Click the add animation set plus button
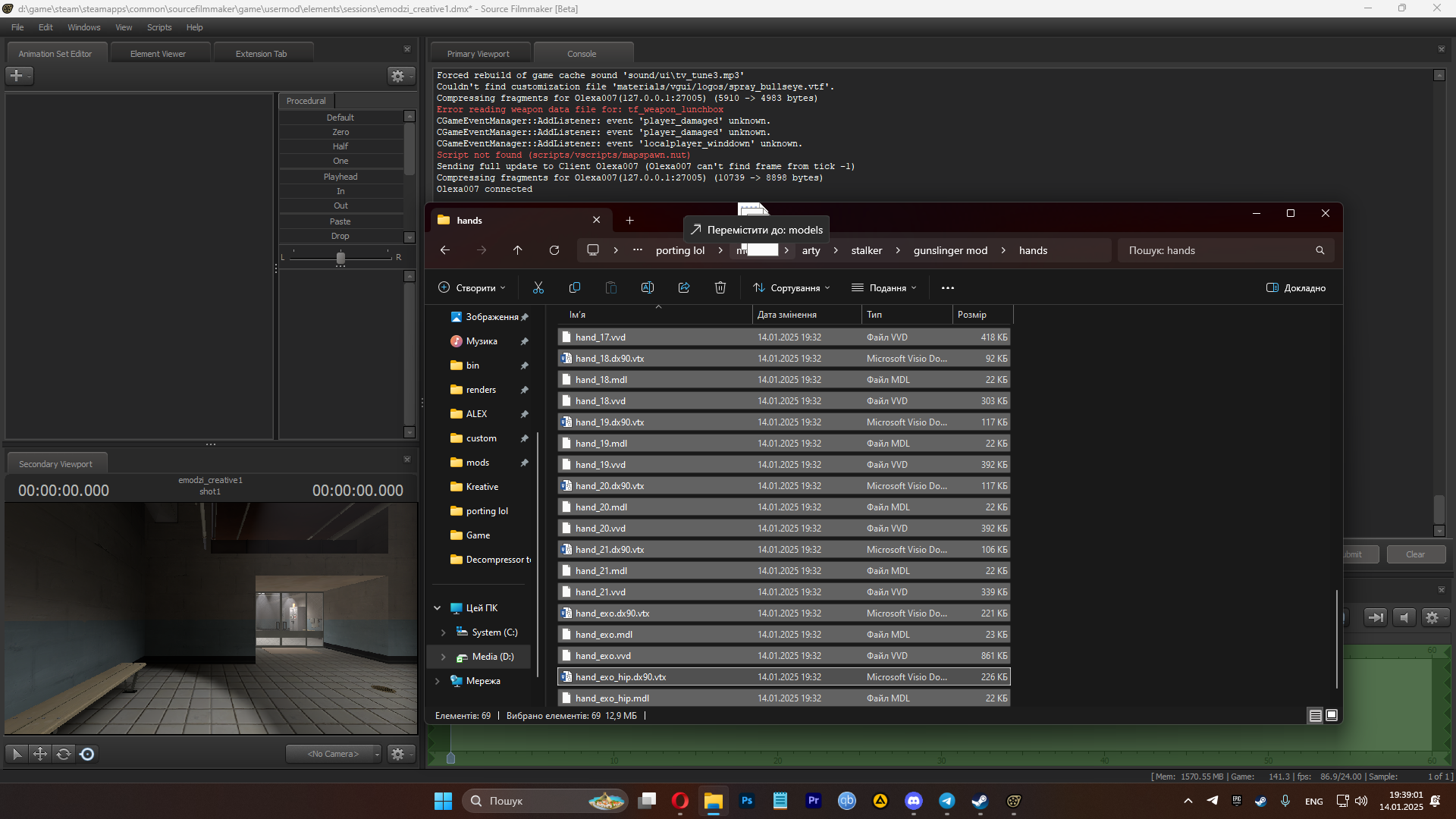1456x819 pixels. point(16,76)
